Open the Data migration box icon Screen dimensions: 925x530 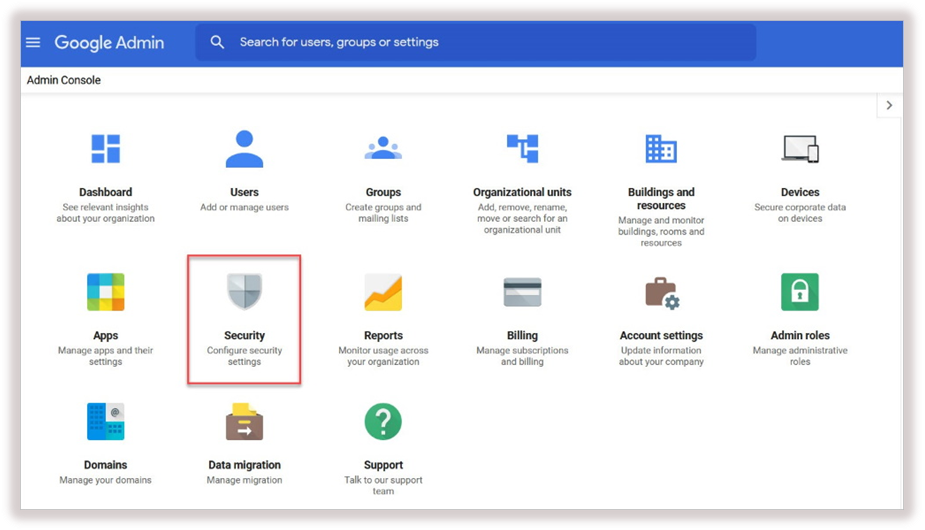tap(244, 421)
